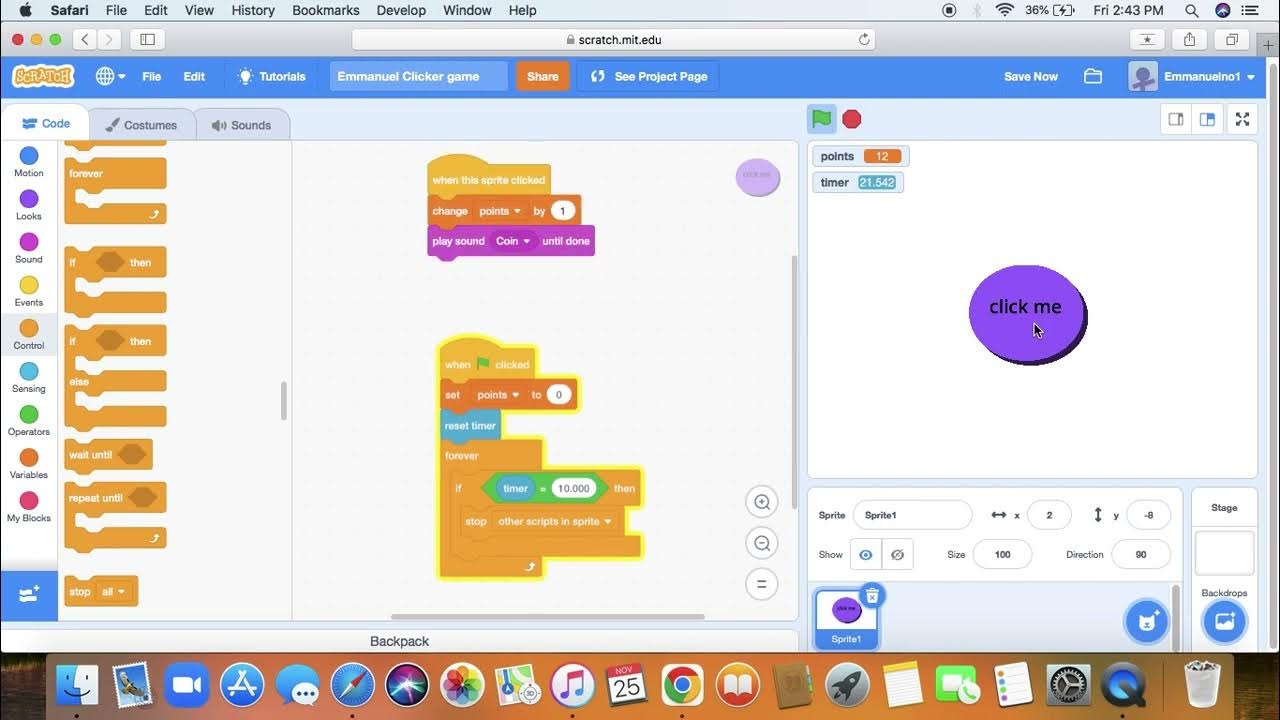Viewport: 1280px width, 720px height.
Task: Select the Sensing block category
Action: coord(29,377)
